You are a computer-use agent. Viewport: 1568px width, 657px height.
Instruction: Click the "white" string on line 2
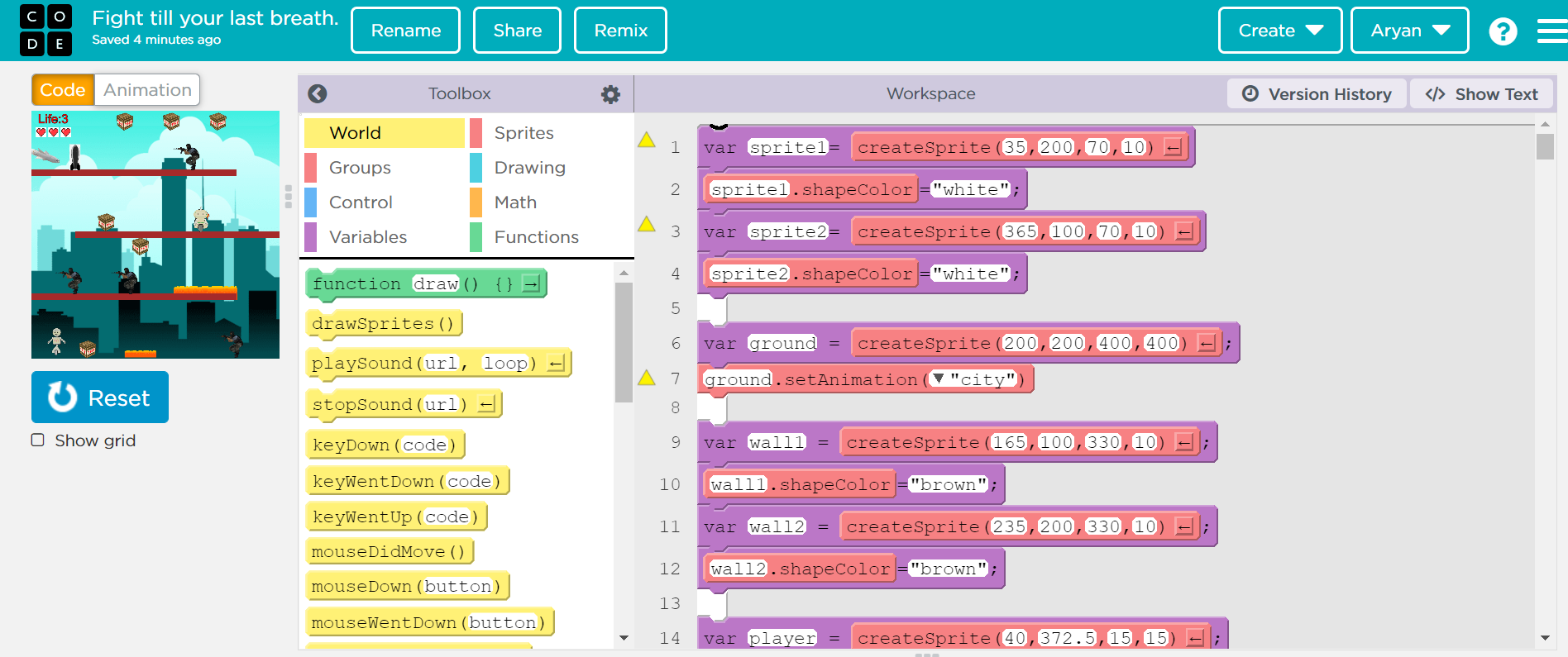click(971, 189)
